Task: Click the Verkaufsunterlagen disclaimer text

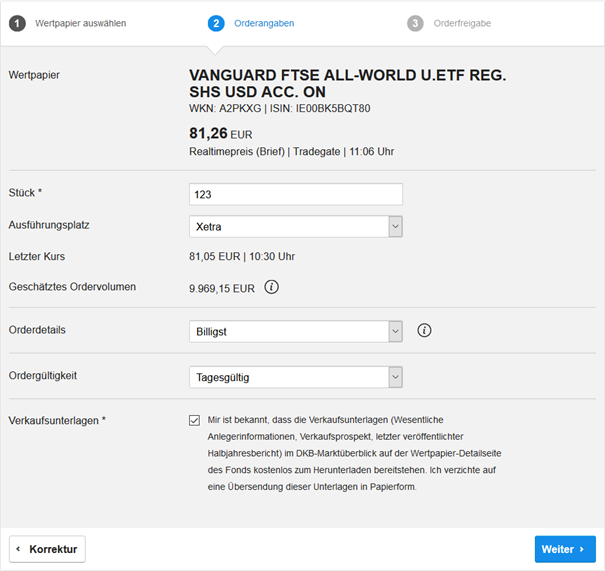Action: click(x=354, y=453)
